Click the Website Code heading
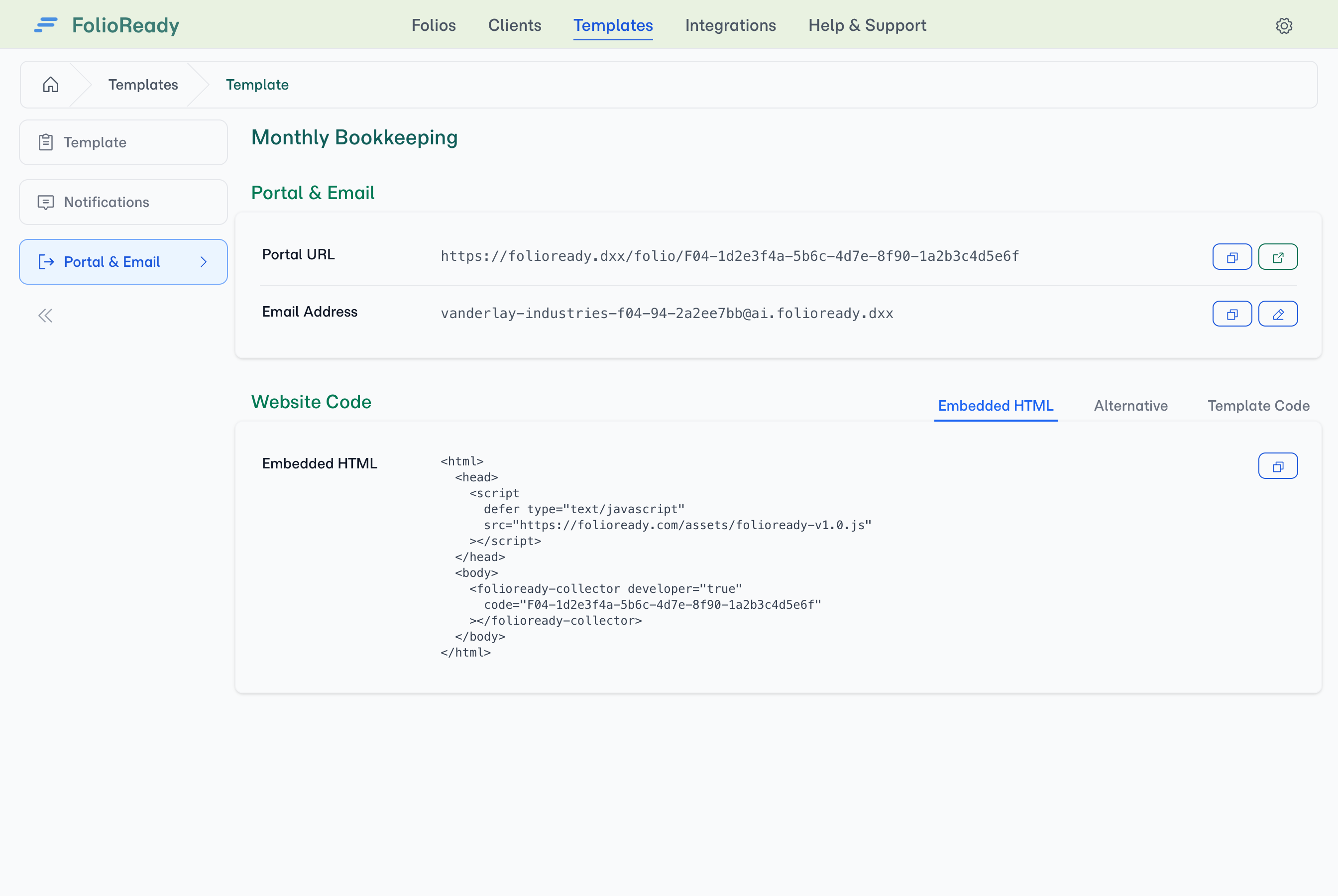 [312, 402]
